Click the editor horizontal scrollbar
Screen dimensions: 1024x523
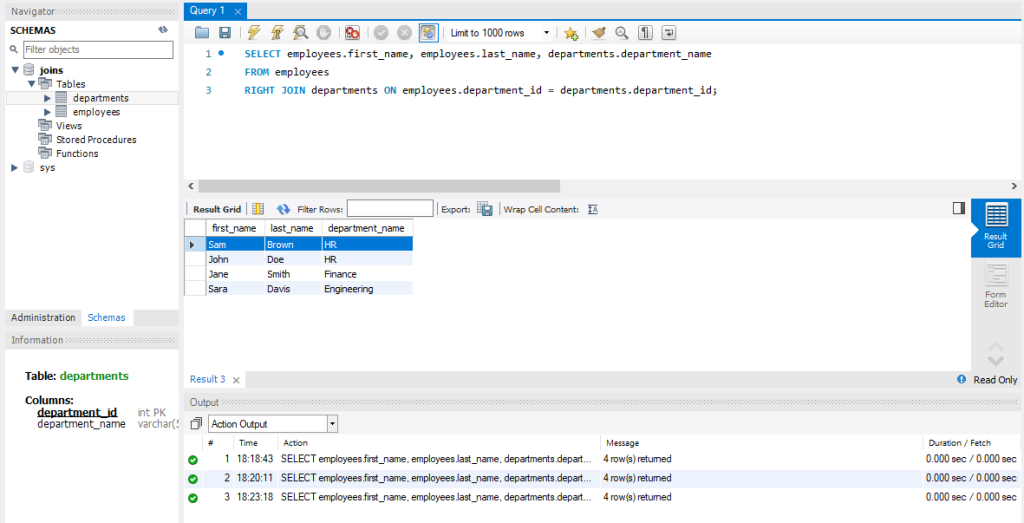click(x=379, y=186)
